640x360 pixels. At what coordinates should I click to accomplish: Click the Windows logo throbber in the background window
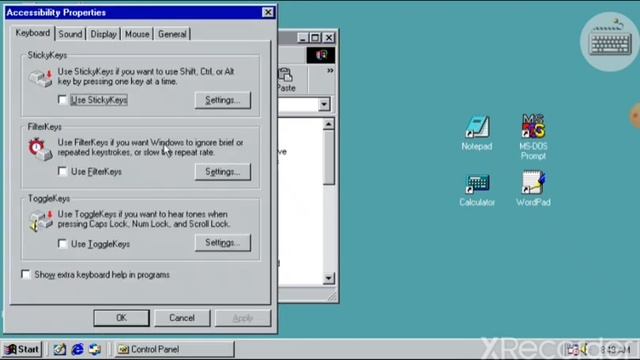point(321,55)
